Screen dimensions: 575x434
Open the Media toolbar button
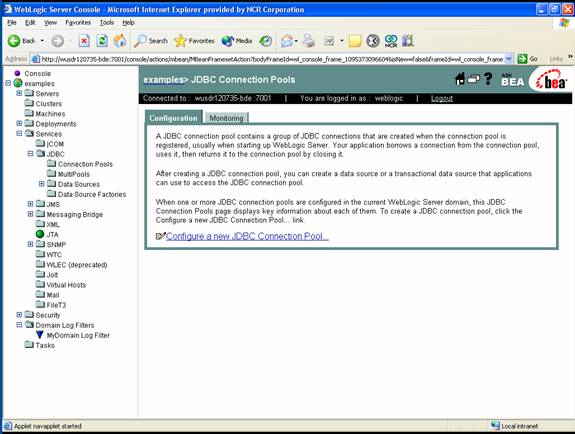[237, 41]
